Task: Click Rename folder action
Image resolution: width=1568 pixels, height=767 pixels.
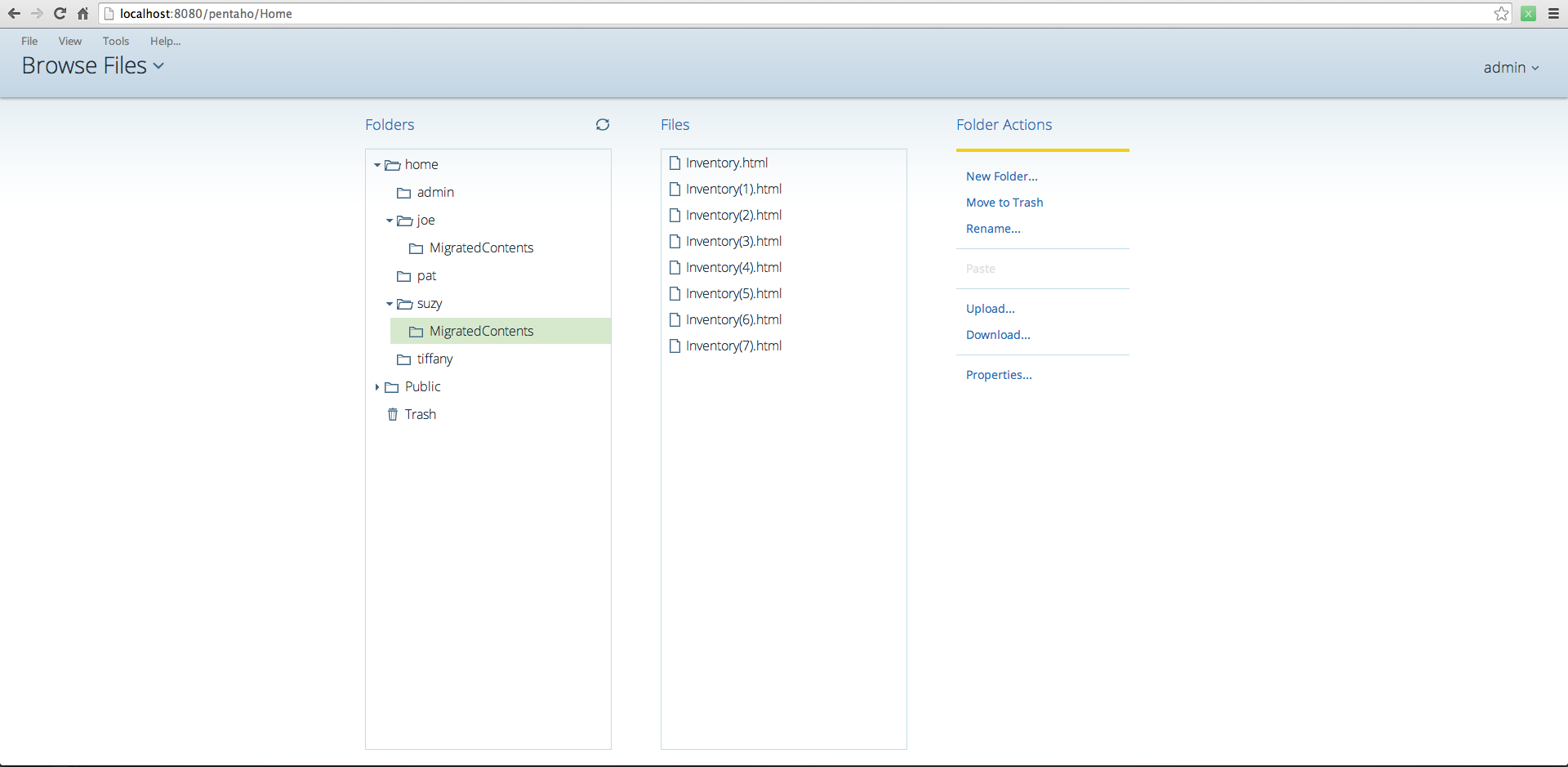Action: 993,229
